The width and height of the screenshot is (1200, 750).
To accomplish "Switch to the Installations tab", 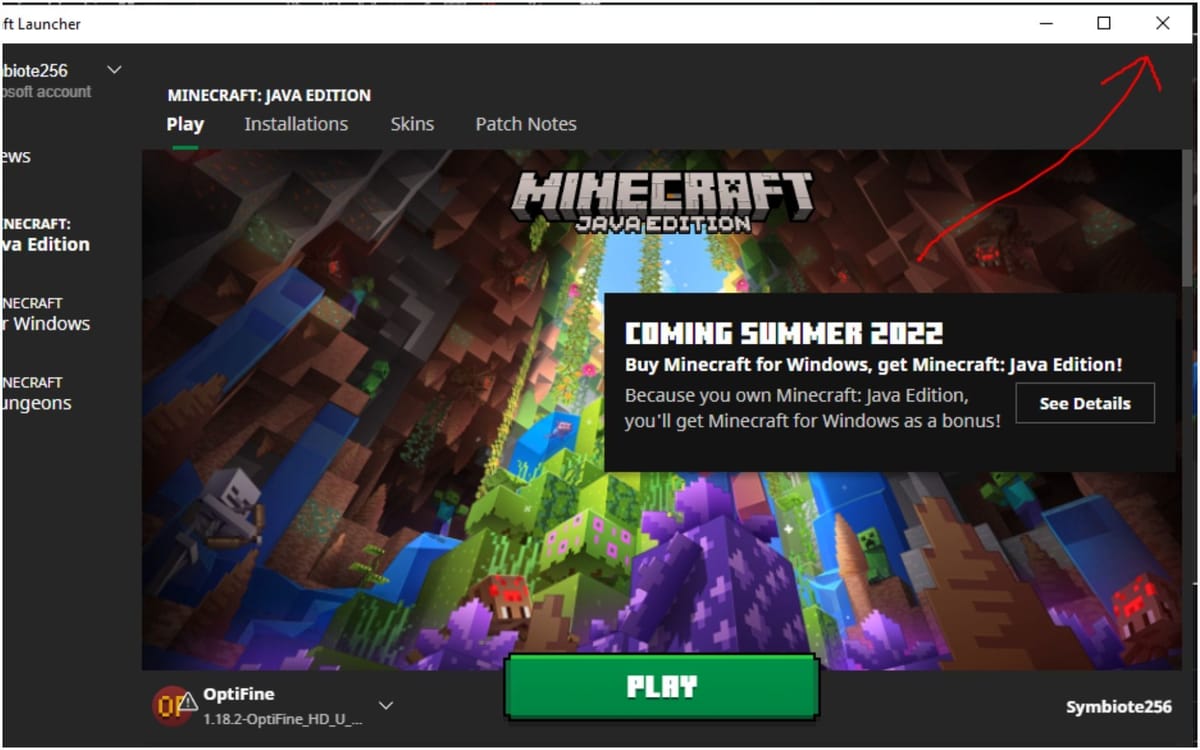I will 296,123.
